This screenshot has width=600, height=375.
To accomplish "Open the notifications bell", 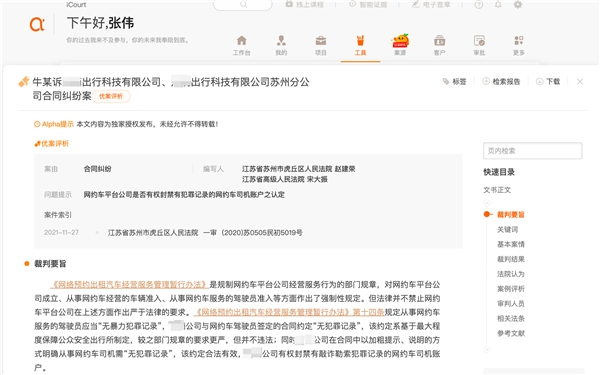I will pos(498,5).
